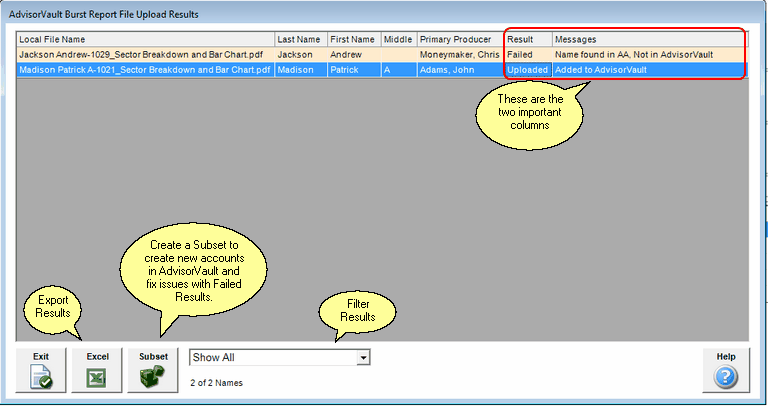This screenshot has width=768, height=406.
Task: Click the 'Added to AdvisorVault' message cell
Action: pyautogui.click(x=650, y=70)
